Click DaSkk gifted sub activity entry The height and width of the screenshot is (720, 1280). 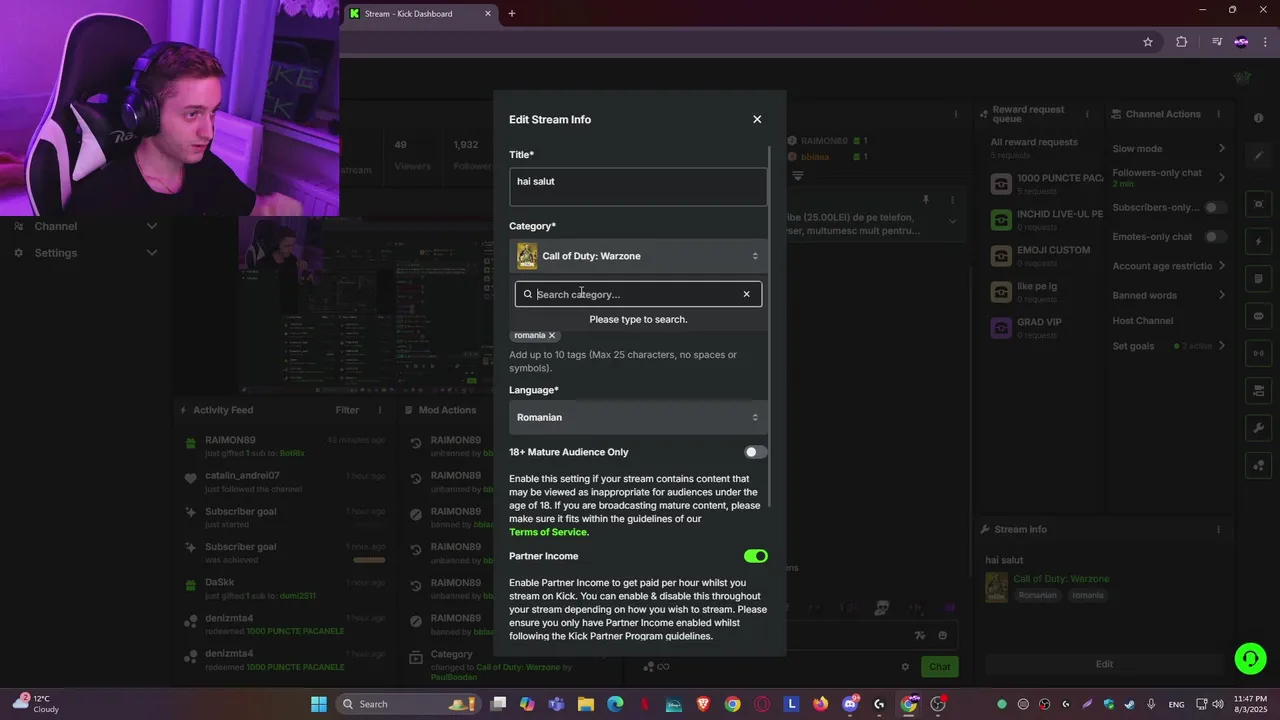tap(285, 589)
